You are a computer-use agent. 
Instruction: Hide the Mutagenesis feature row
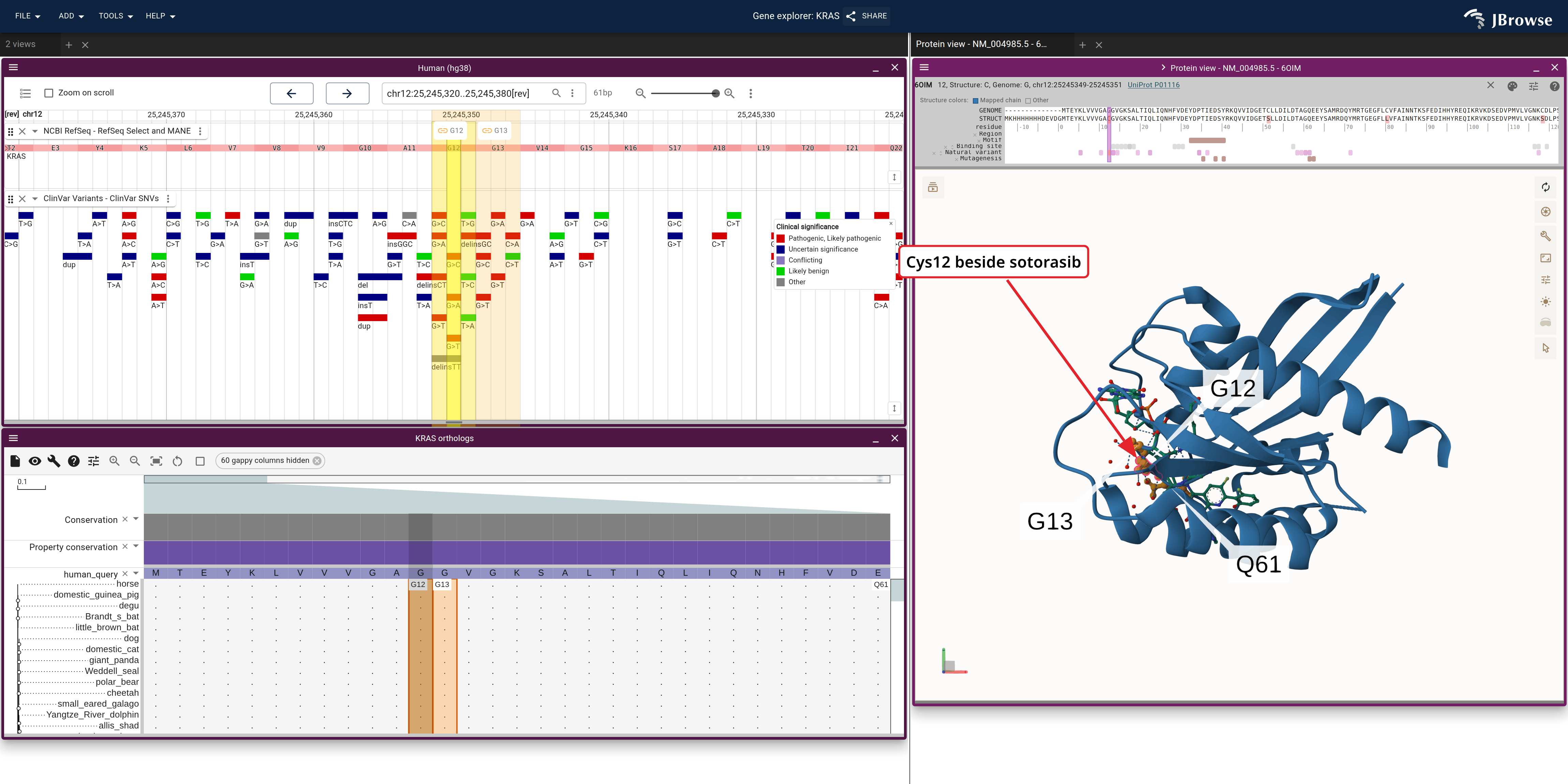coord(956,160)
